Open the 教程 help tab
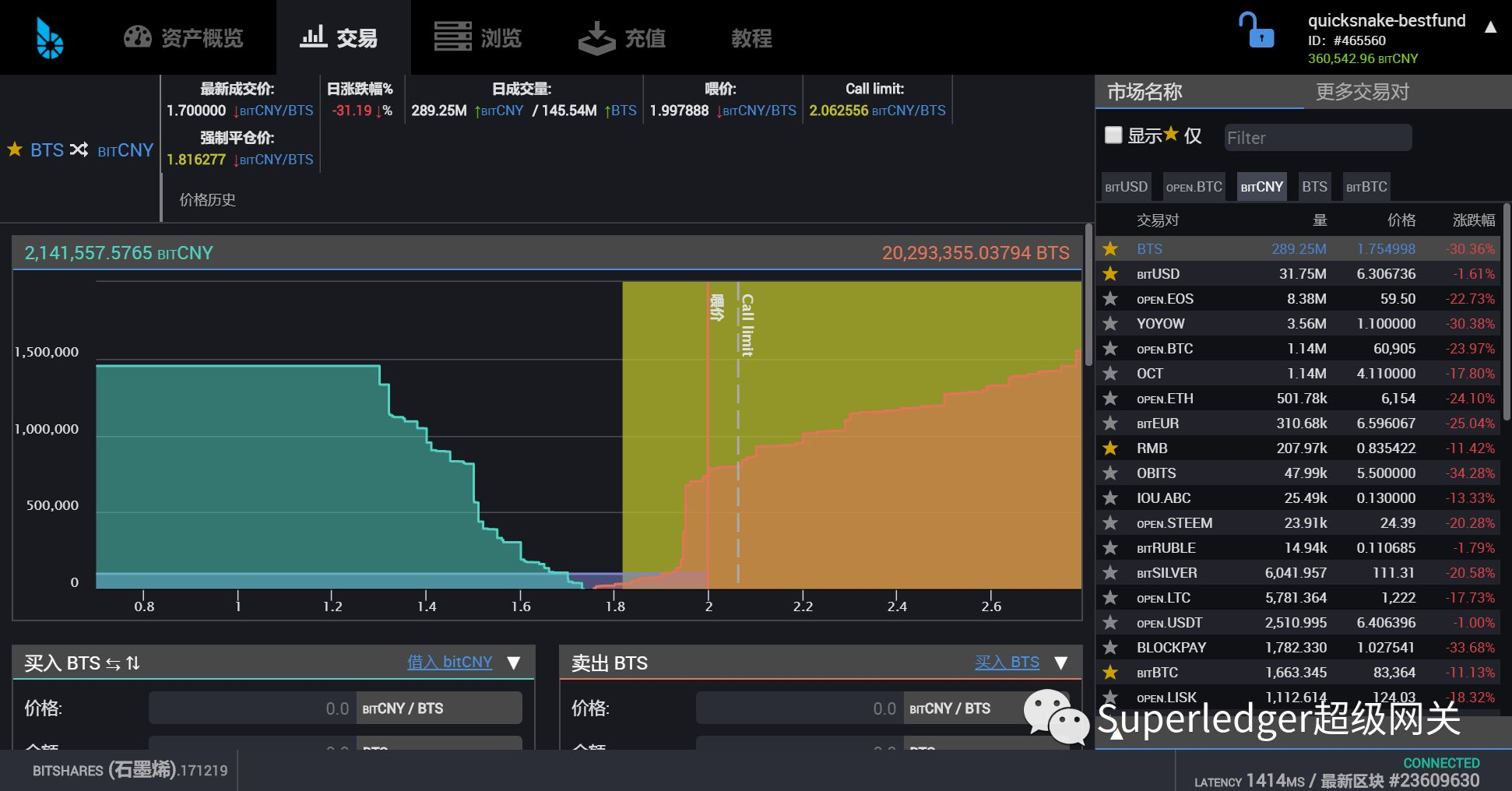 click(x=751, y=37)
